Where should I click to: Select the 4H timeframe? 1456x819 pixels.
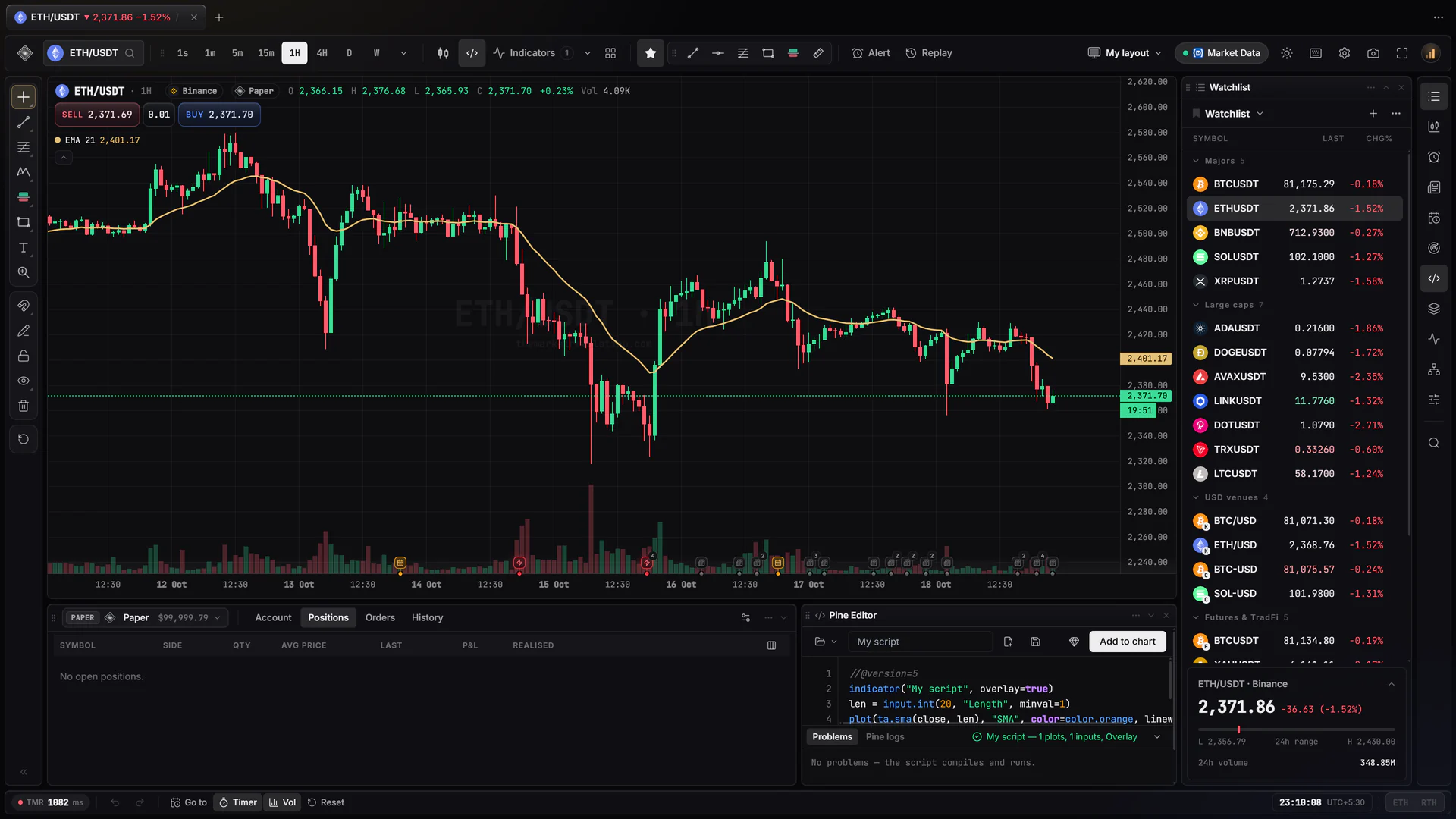(x=322, y=53)
